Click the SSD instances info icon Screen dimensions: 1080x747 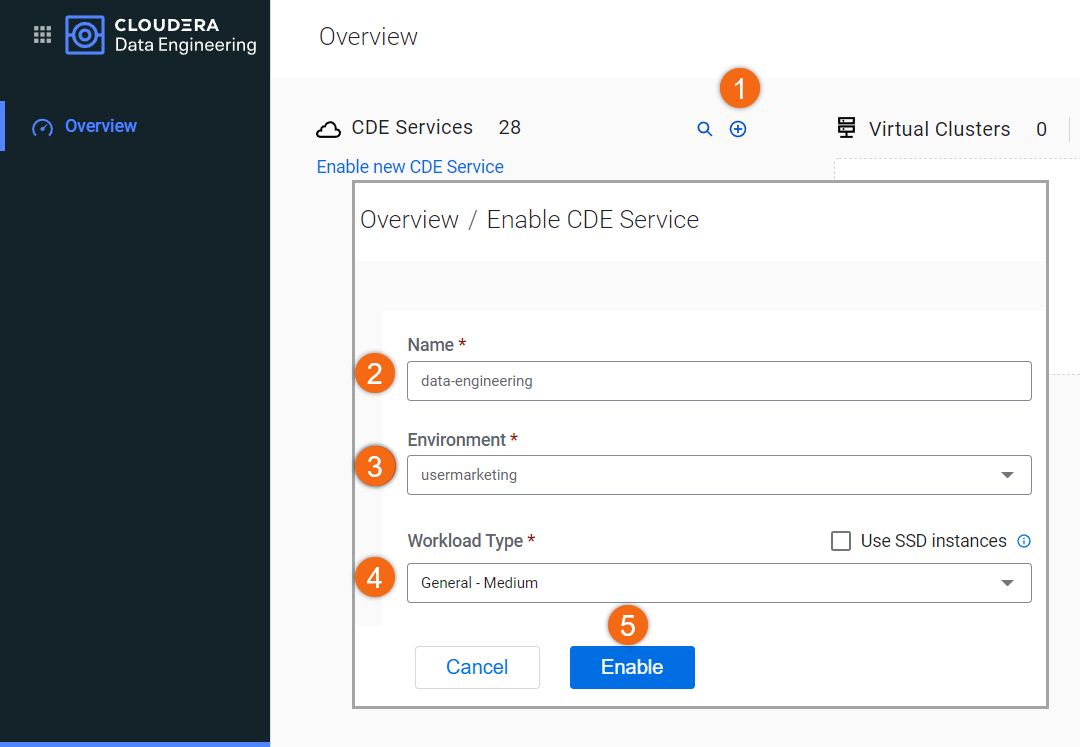tap(1024, 541)
